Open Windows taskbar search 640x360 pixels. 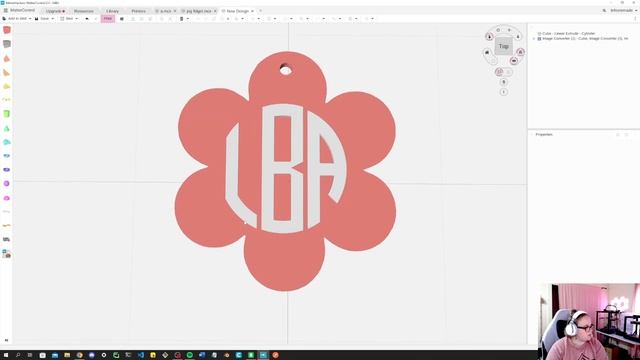pos(18,355)
